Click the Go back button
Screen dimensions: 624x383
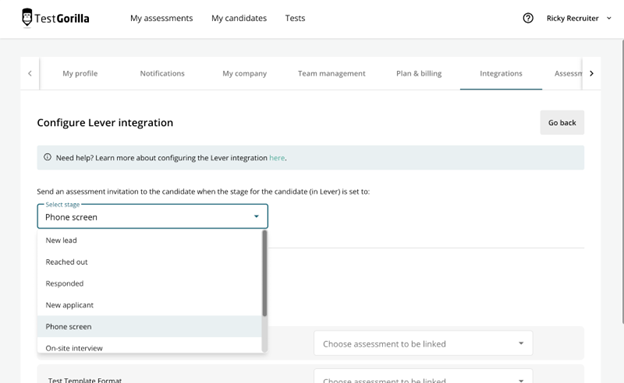pos(562,123)
